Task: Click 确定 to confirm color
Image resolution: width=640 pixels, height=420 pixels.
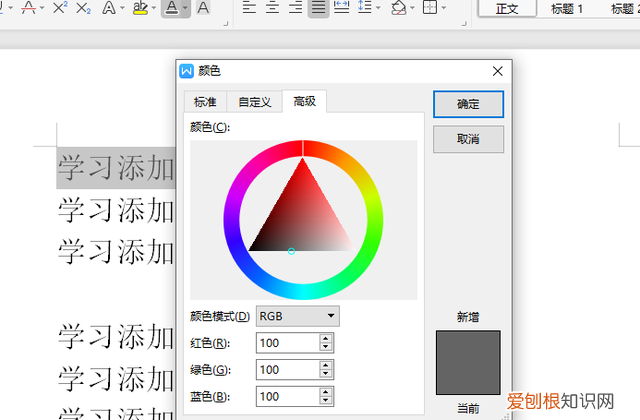Action: point(468,104)
